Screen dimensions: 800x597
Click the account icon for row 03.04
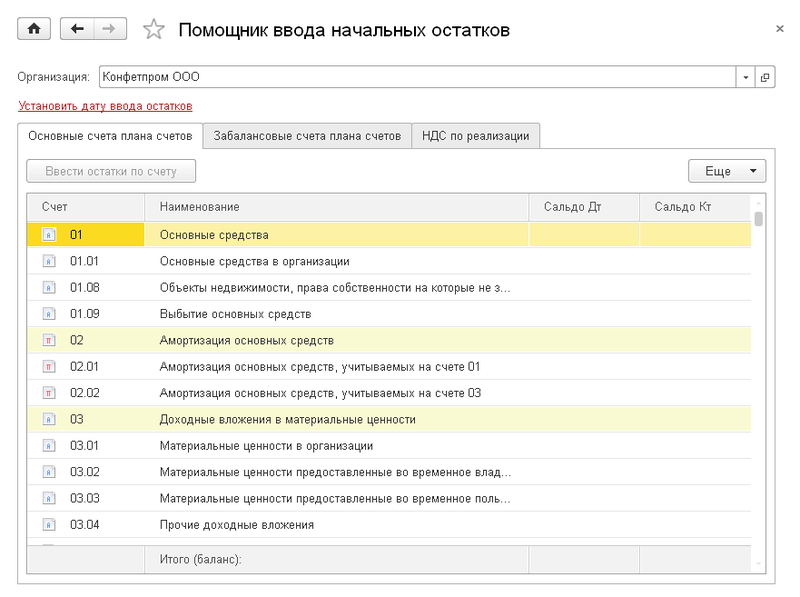pos(48,525)
